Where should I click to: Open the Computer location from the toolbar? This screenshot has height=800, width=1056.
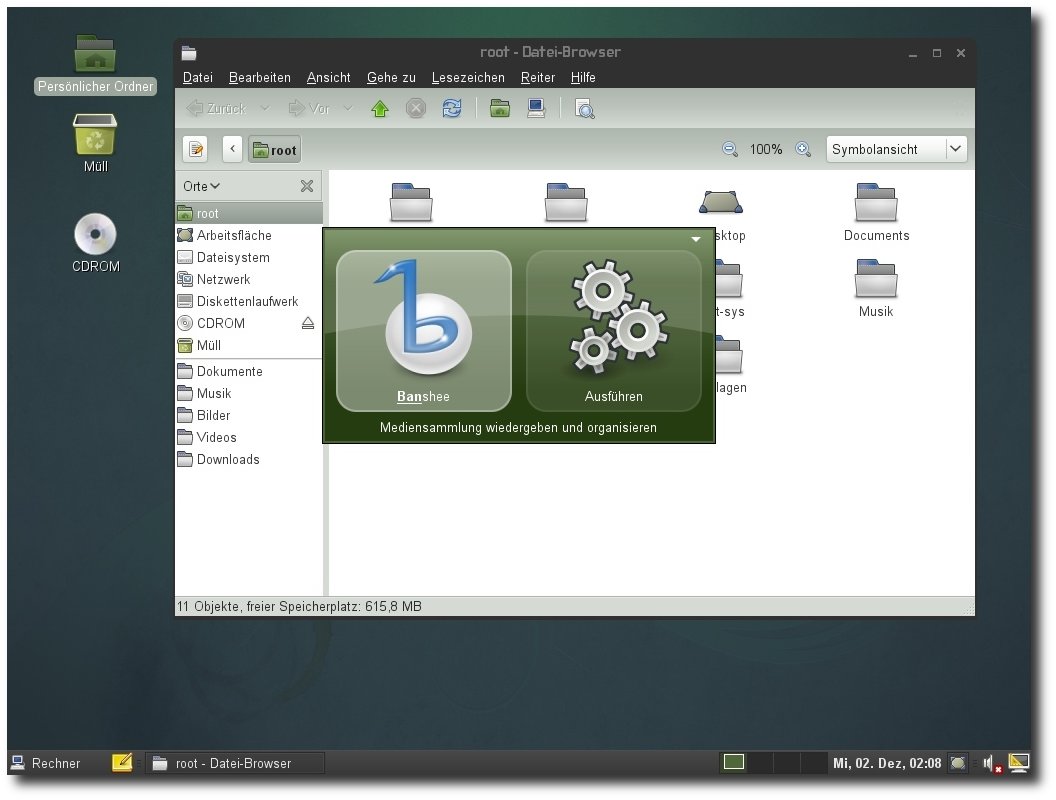click(x=536, y=108)
